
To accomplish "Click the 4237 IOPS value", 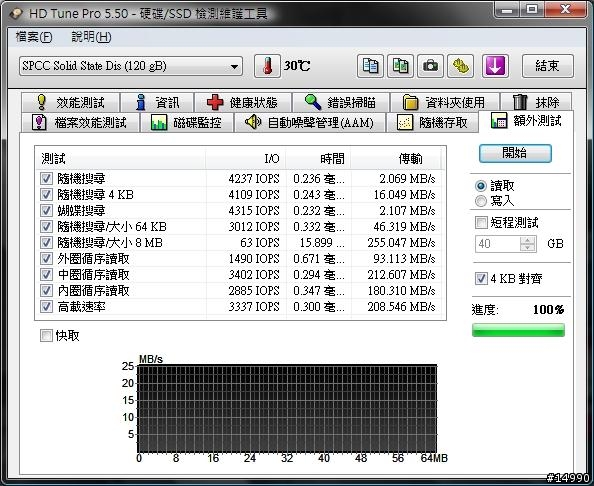I will click(253, 178).
